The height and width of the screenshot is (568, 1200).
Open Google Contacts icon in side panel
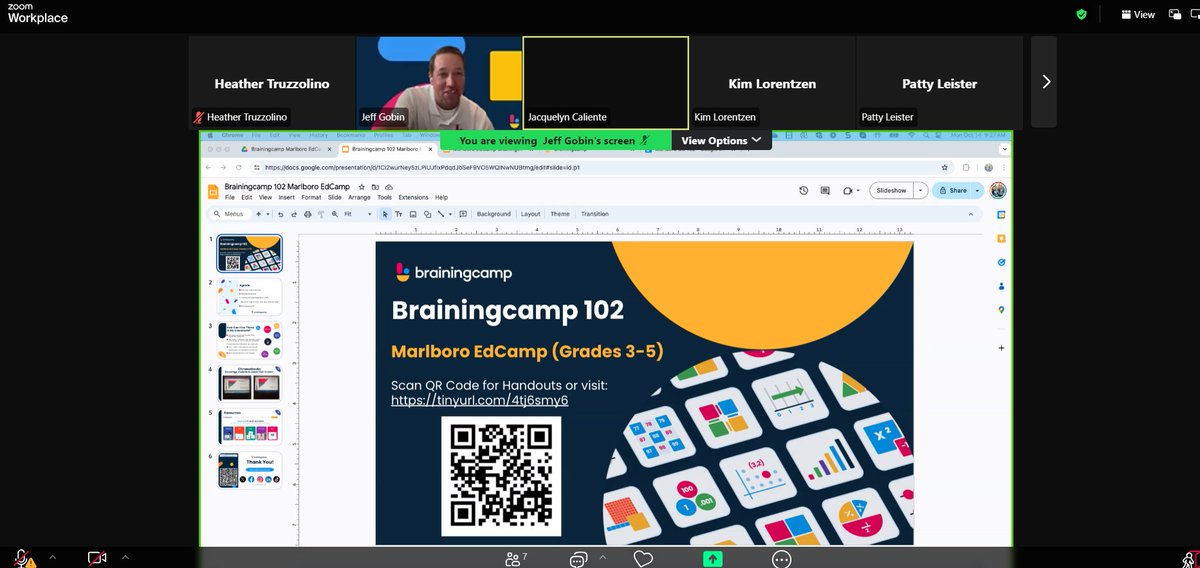pos(1001,286)
